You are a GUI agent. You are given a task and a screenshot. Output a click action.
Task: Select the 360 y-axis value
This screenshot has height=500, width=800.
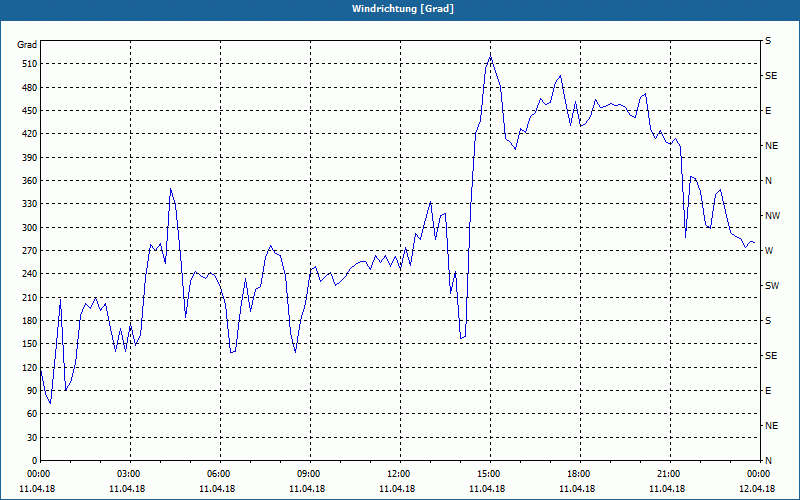pos(30,181)
